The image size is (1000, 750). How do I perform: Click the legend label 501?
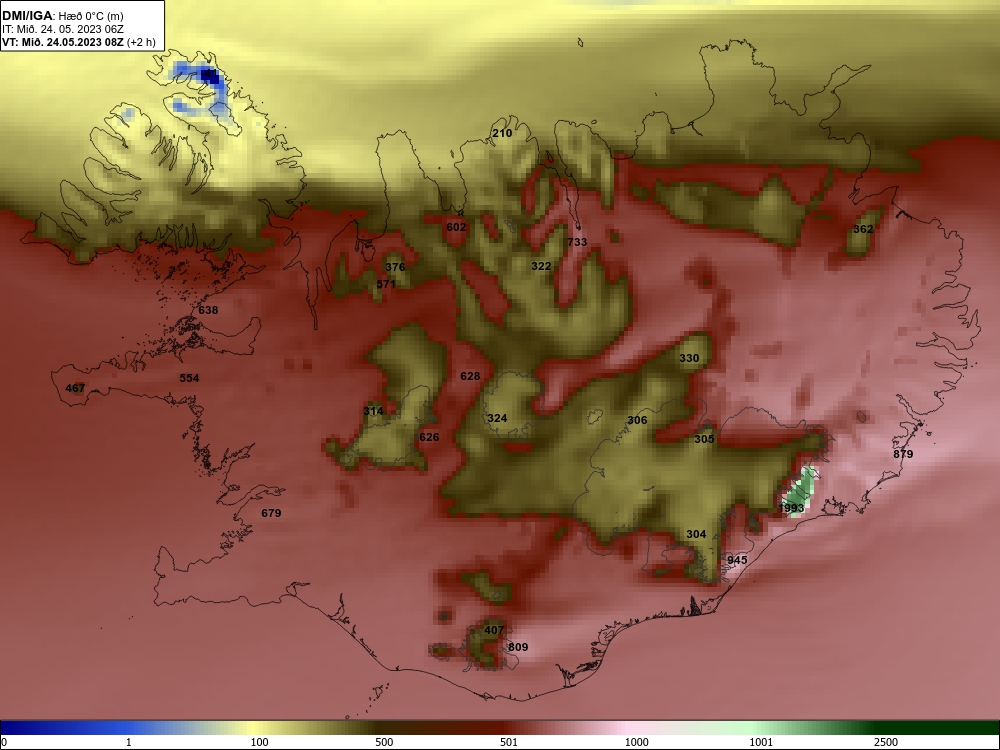coord(509,742)
